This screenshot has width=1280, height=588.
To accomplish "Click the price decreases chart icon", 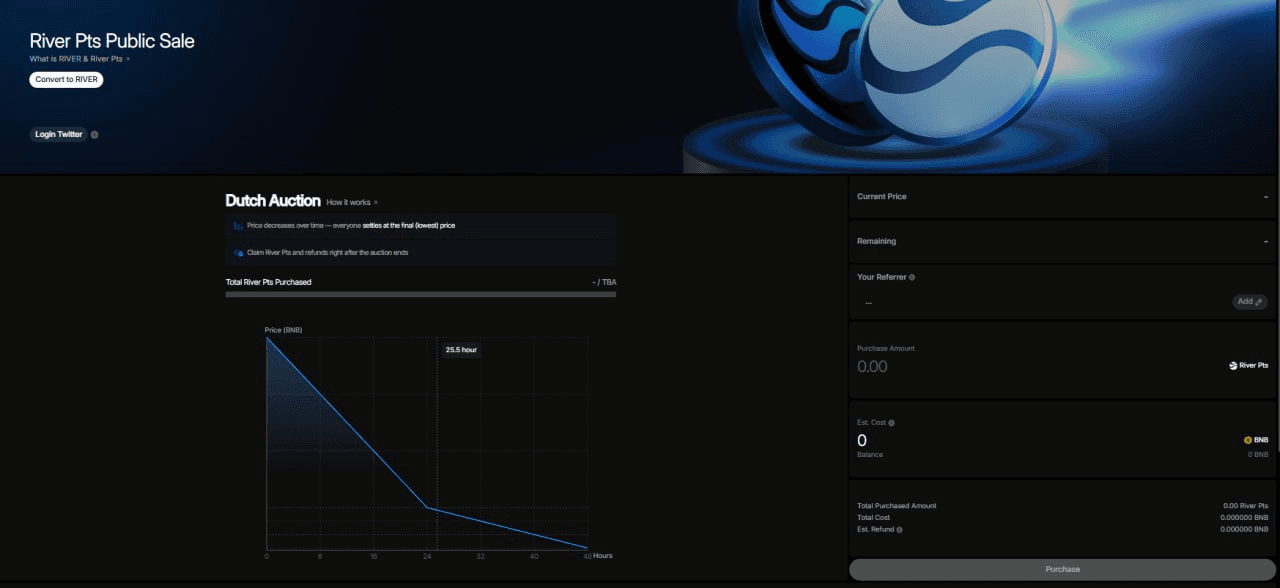I will coord(238,226).
